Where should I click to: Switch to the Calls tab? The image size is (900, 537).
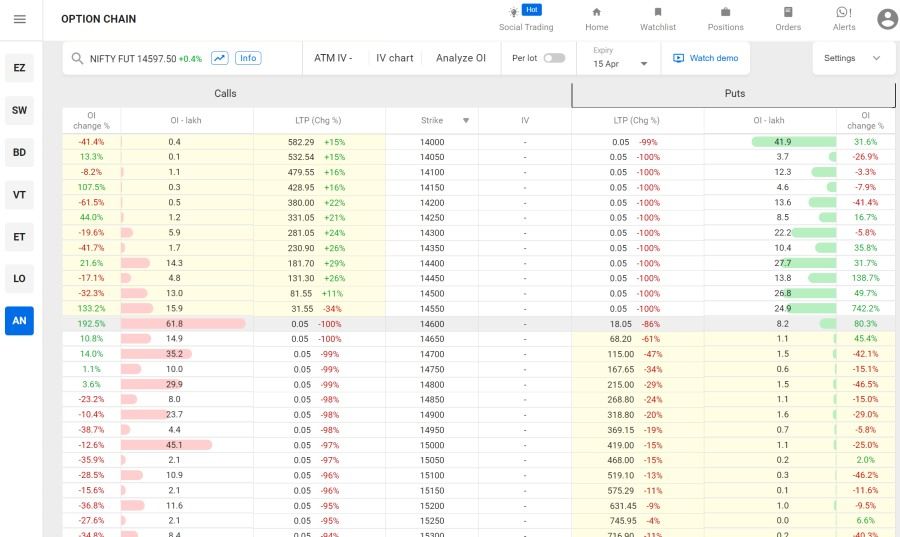pos(226,94)
